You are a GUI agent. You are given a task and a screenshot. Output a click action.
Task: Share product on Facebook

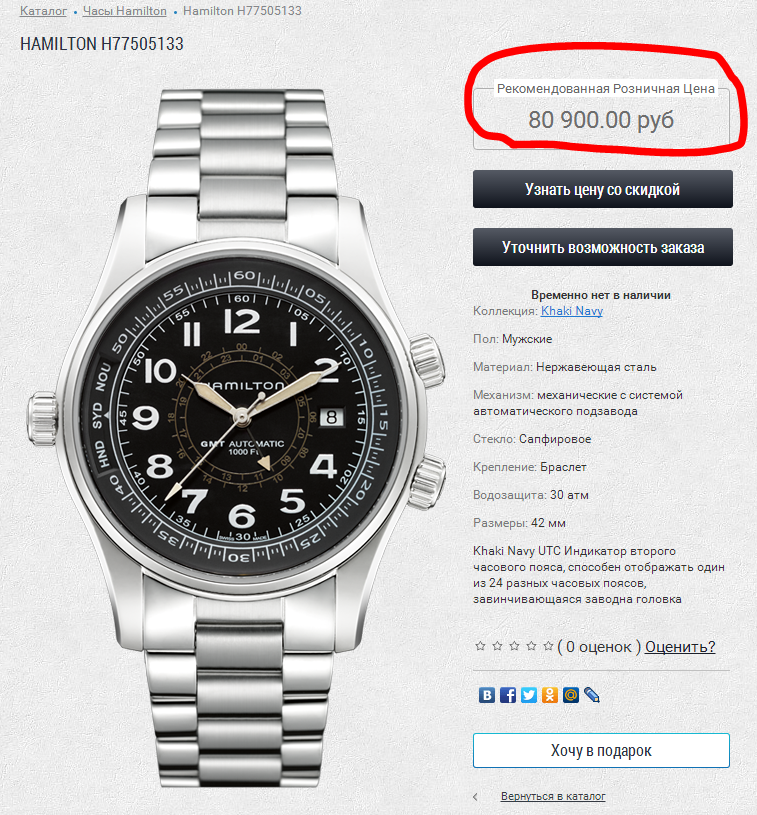point(508,695)
